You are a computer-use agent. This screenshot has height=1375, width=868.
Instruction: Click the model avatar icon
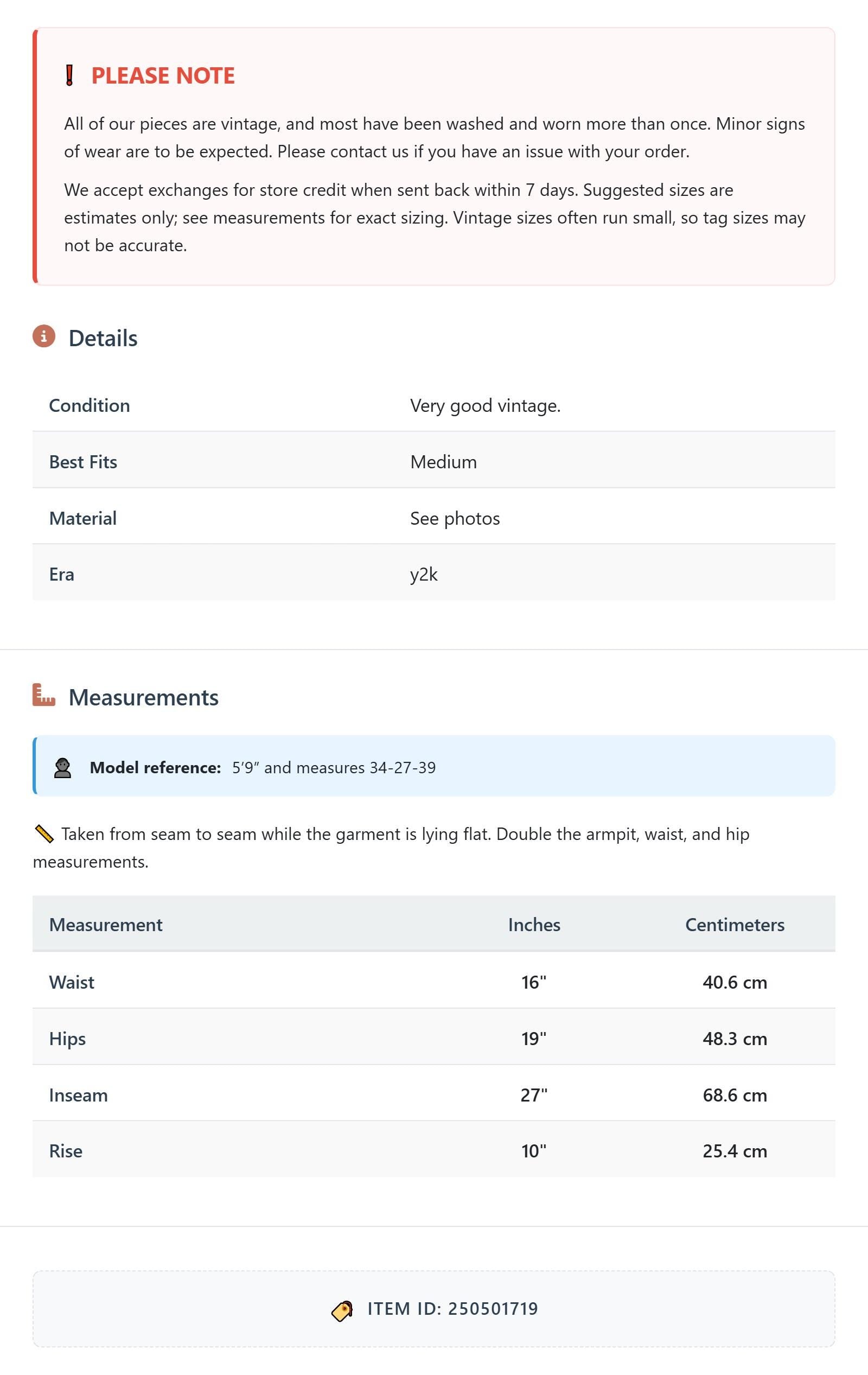click(x=62, y=767)
